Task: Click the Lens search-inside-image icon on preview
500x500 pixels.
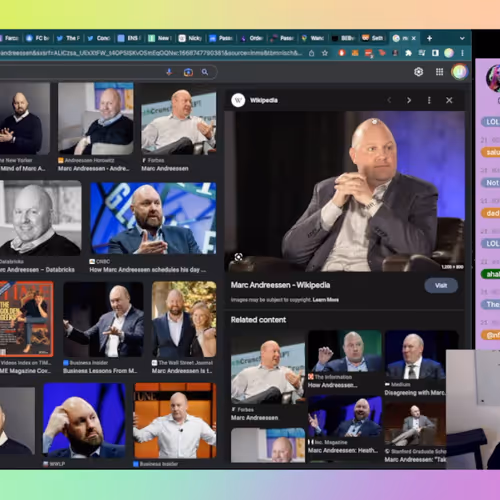Action: [238, 257]
